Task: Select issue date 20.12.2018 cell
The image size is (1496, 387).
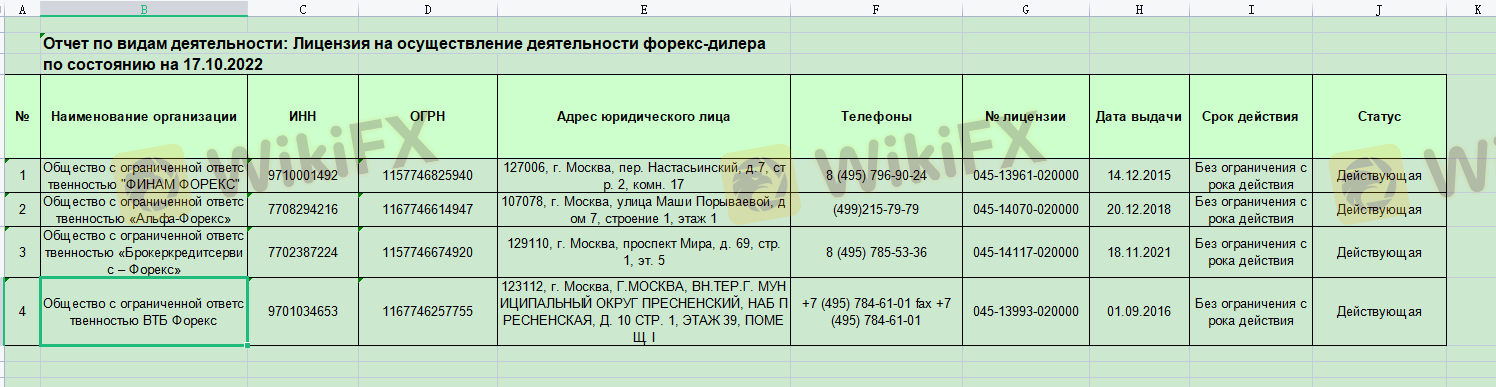Action: pos(1139,209)
